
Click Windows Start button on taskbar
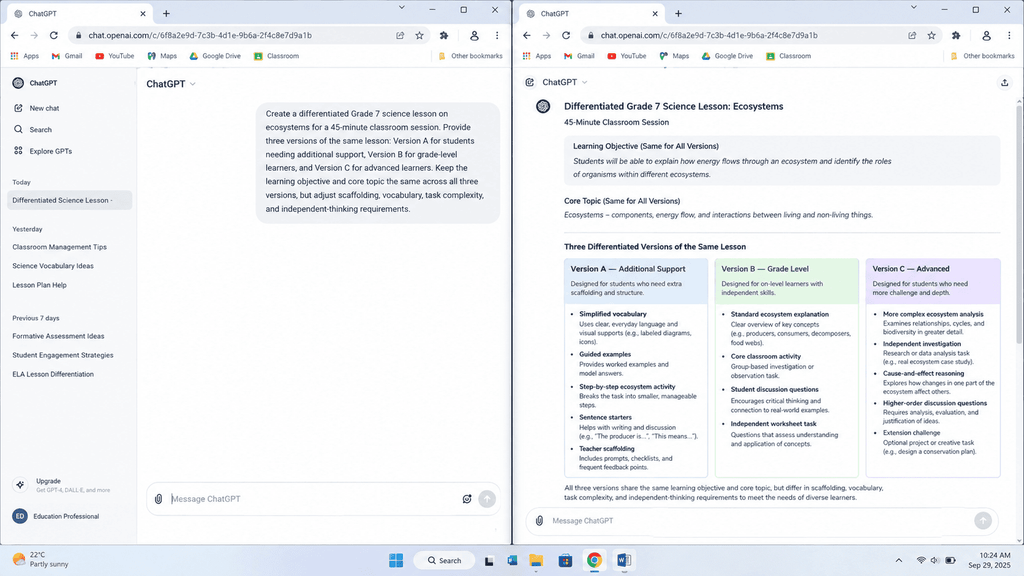point(396,560)
